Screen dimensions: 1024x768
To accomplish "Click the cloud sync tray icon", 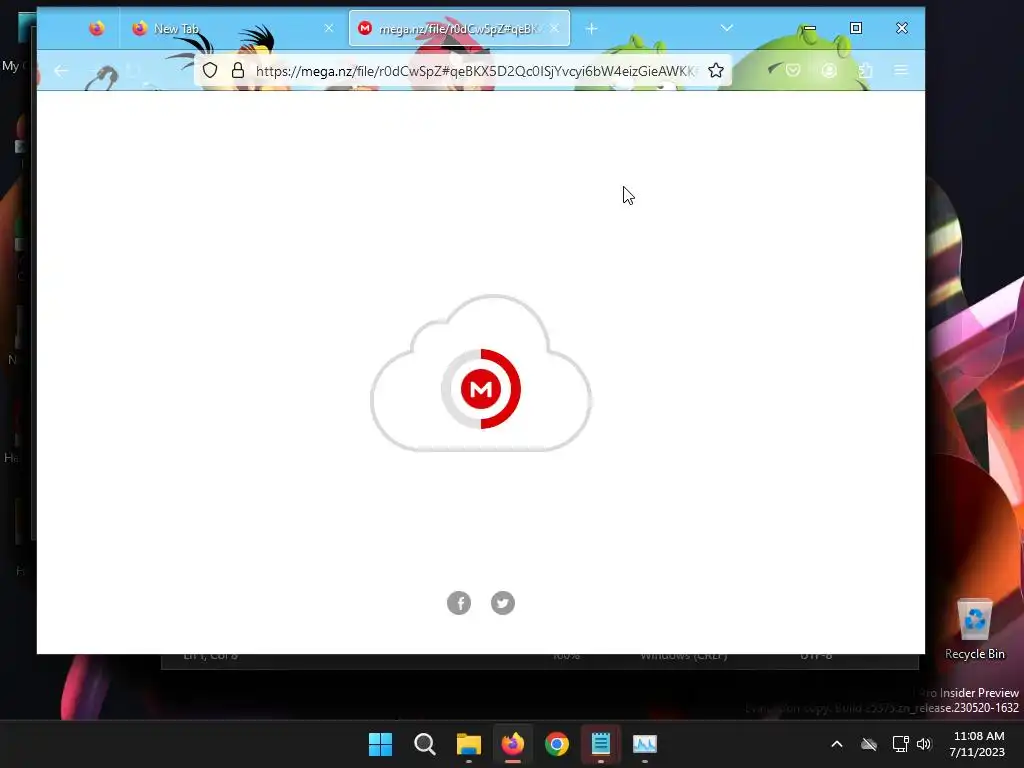I will (869, 744).
